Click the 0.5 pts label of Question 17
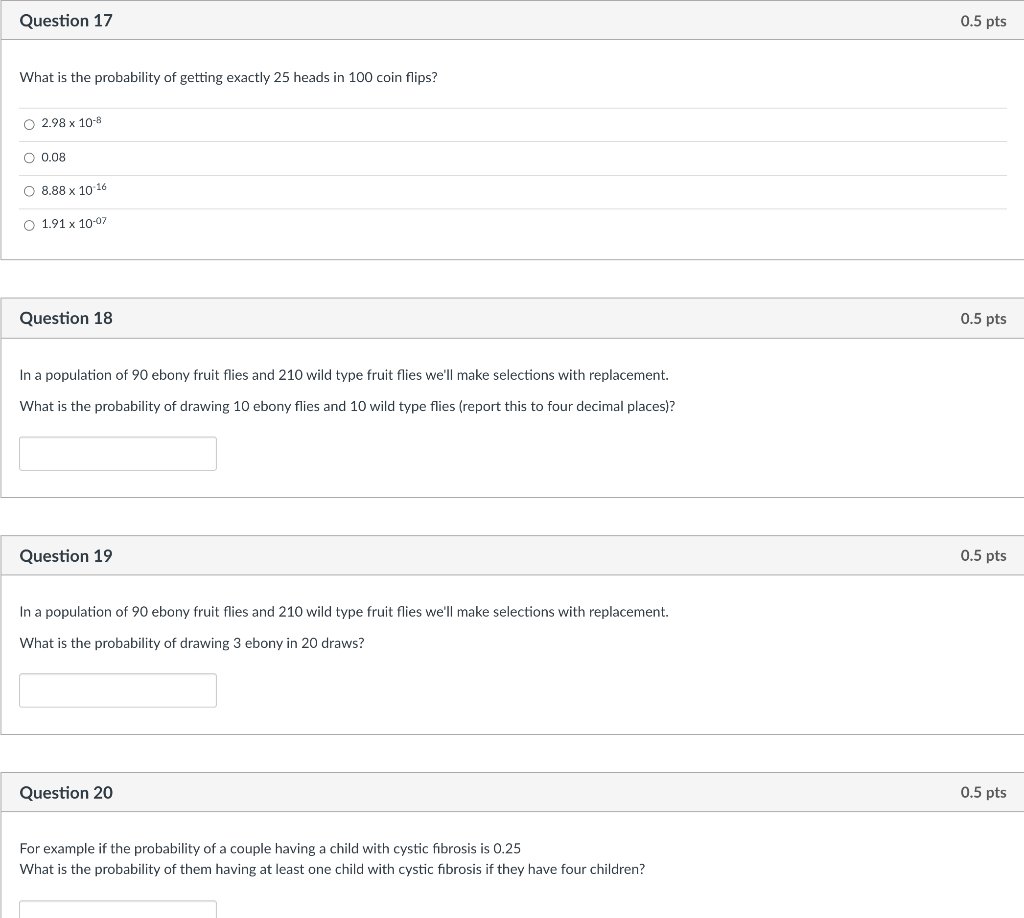Image resolution: width=1024 pixels, height=918 pixels. (983, 21)
